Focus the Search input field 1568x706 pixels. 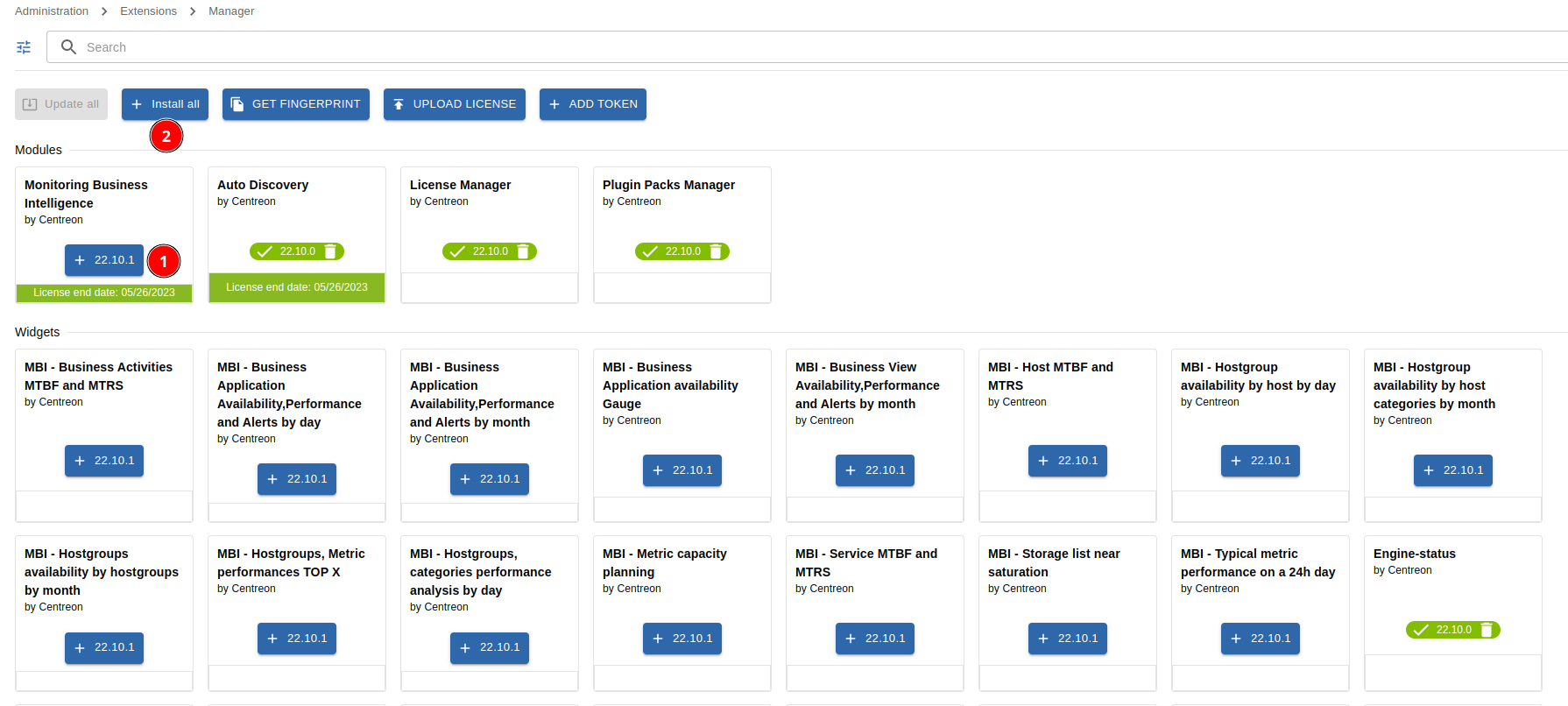tap(788, 47)
